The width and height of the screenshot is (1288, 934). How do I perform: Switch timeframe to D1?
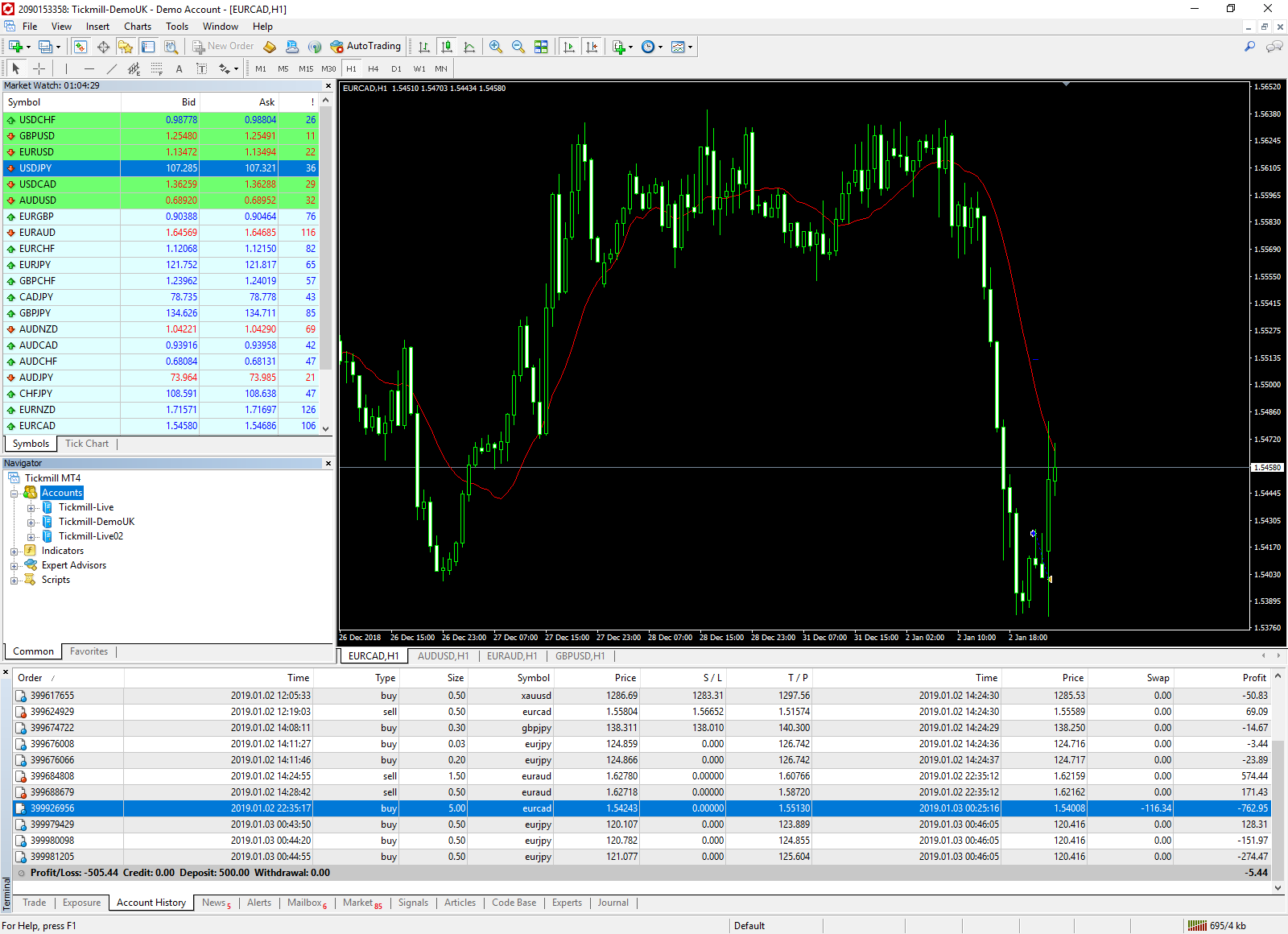click(396, 69)
